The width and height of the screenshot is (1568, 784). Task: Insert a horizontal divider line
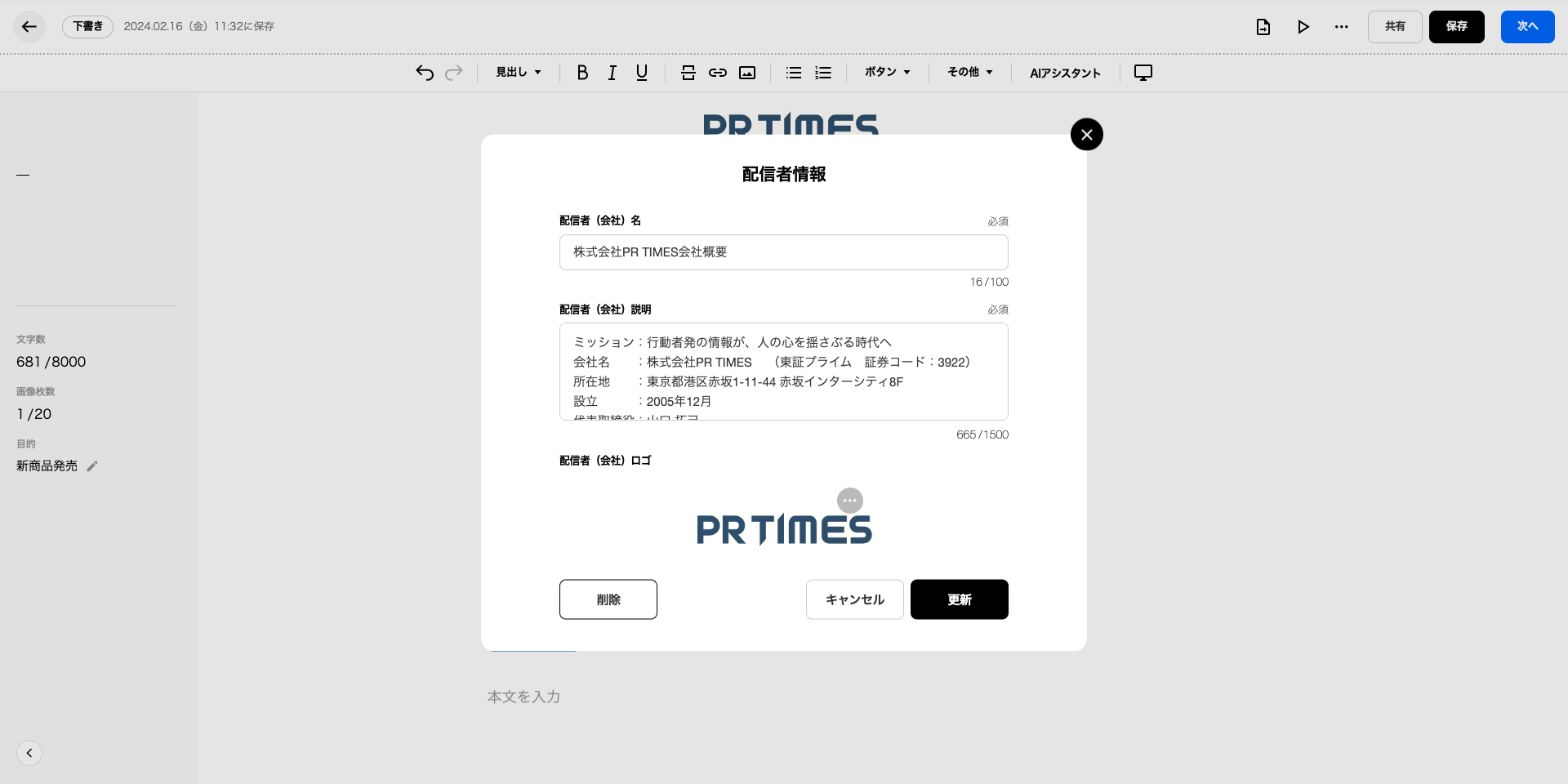coord(688,73)
